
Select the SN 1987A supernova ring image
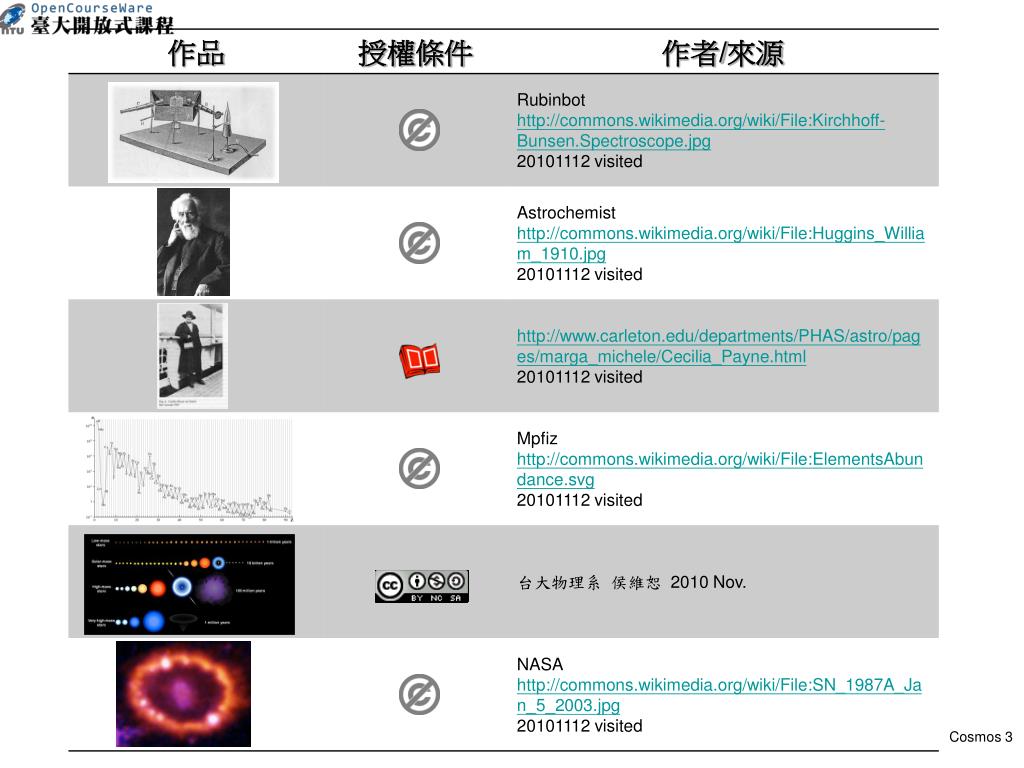tap(184, 694)
